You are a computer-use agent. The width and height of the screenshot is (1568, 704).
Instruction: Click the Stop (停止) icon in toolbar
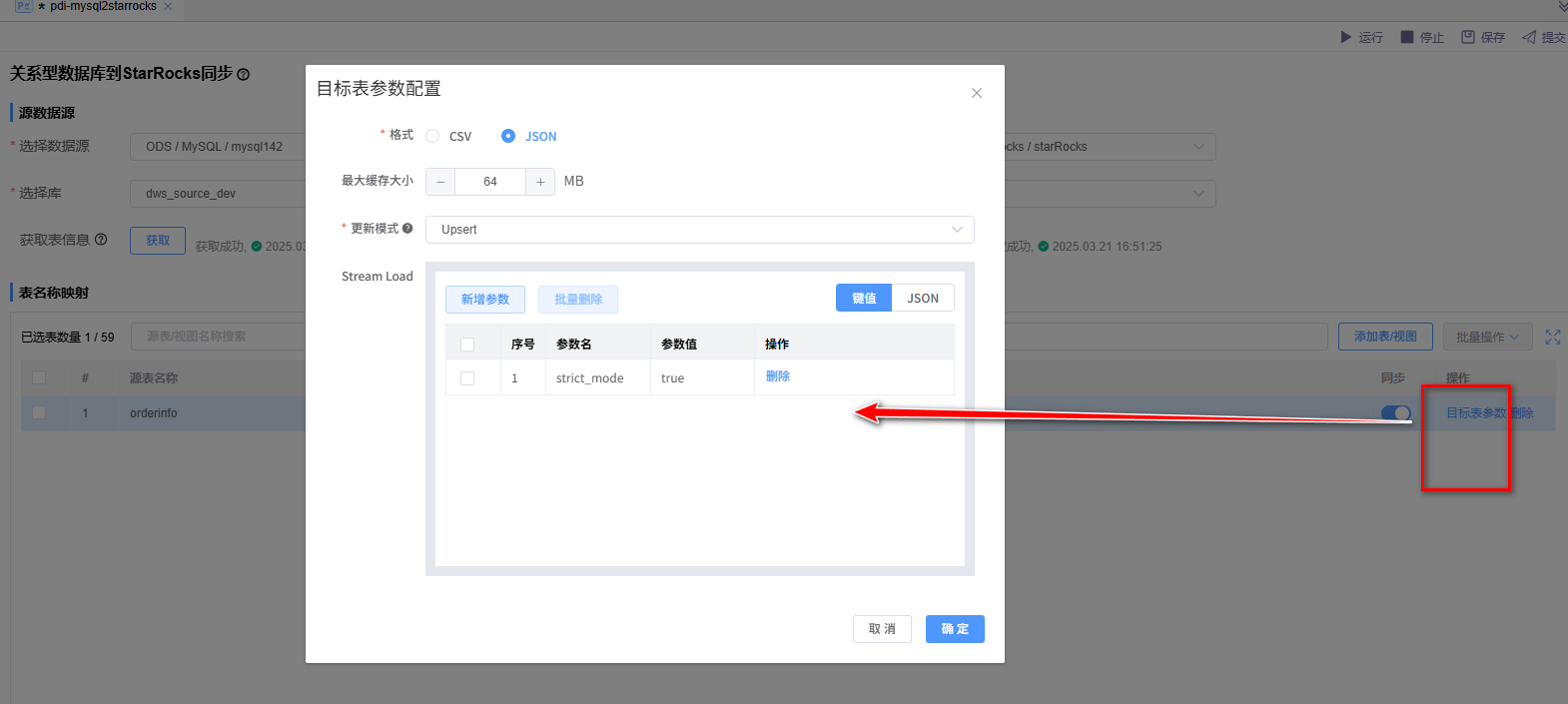pos(1406,37)
